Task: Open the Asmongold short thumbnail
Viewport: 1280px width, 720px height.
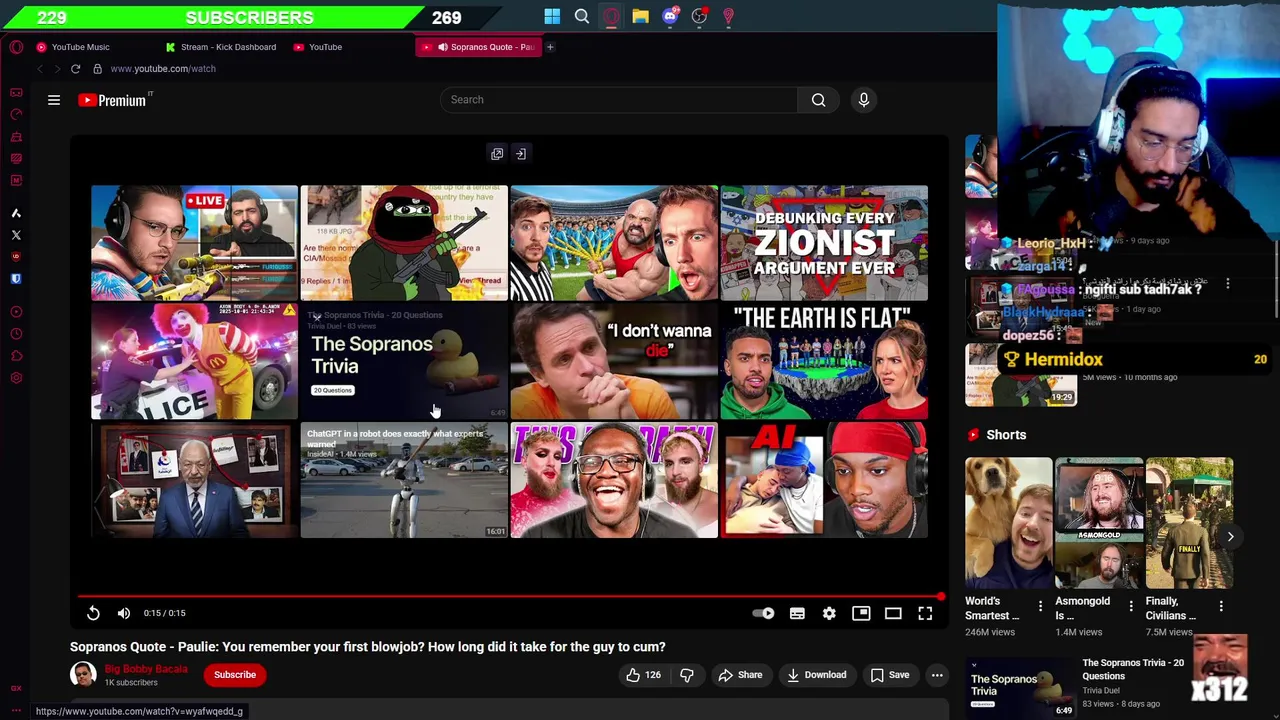Action: tap(1099, 524)
